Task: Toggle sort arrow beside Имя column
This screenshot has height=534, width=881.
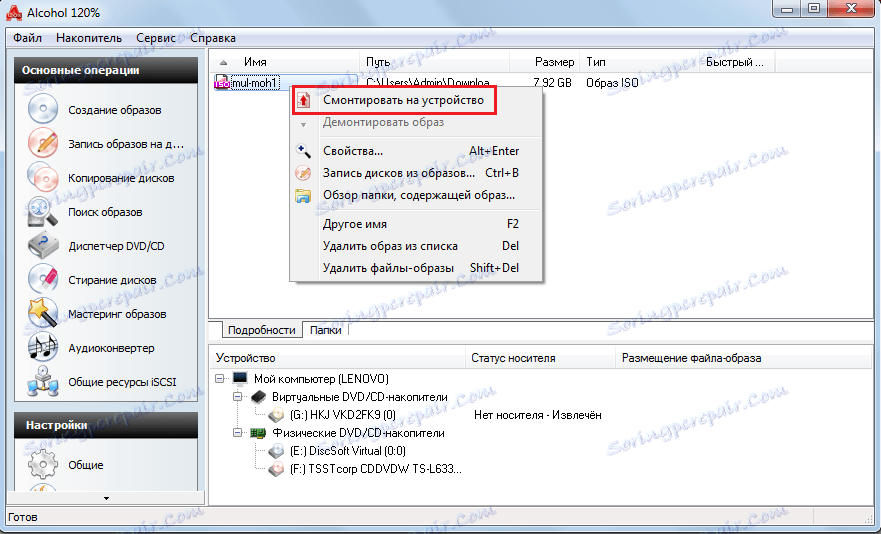Action: point(224,62)
